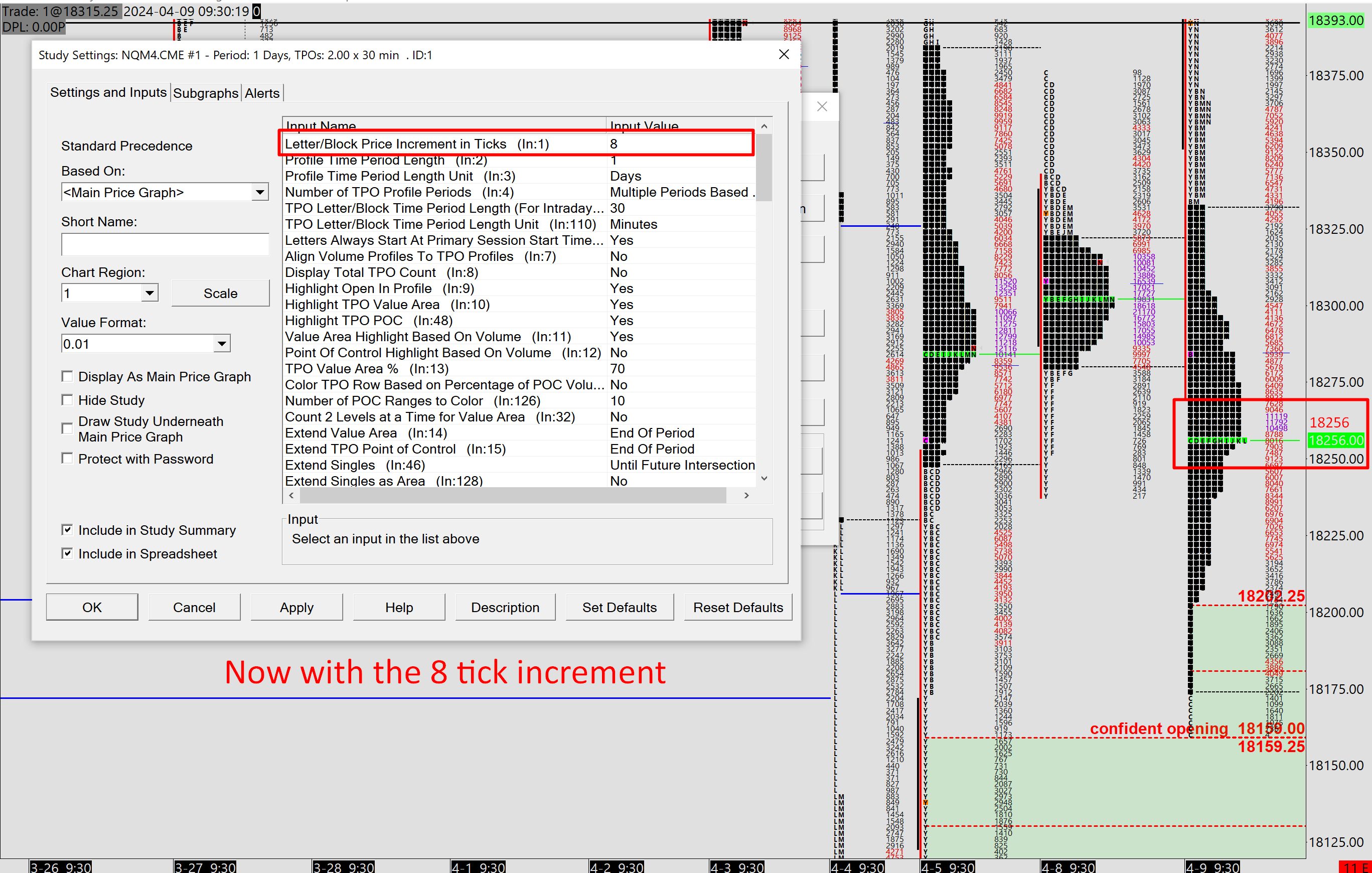Viewport: 1372px width, 873px height.
Task: Toggle Display As Main Price Graph
Action: 67,376
